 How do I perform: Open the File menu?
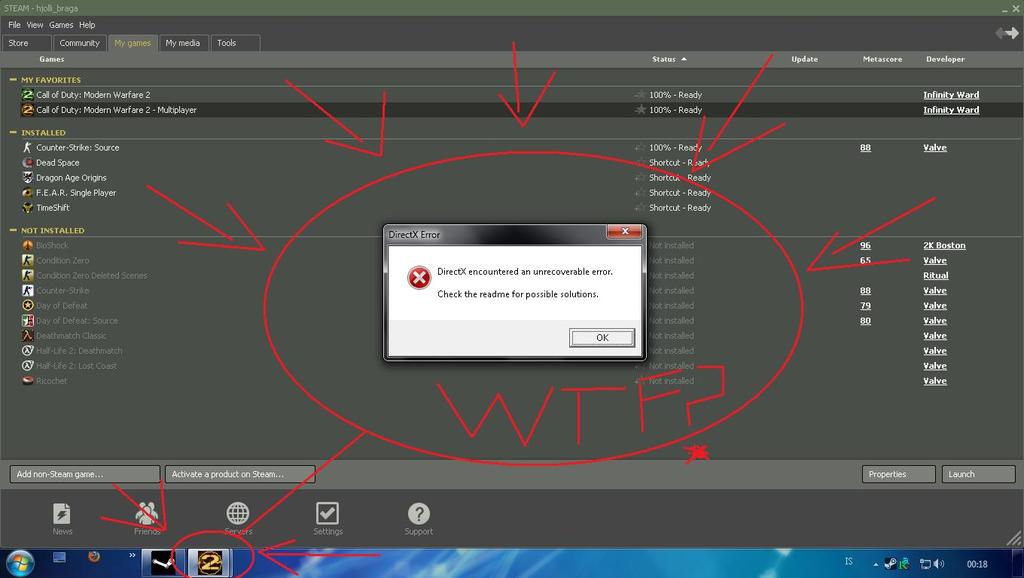14,25
